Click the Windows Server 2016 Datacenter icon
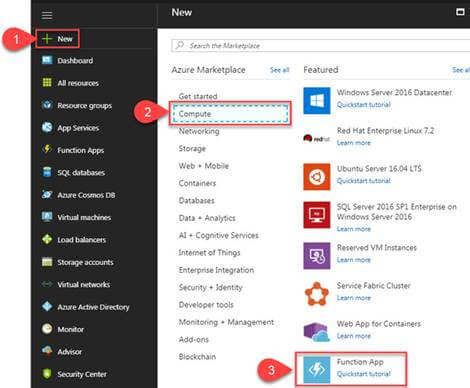The width and height of the screenshot is (470, 388). tap(317, 101)
